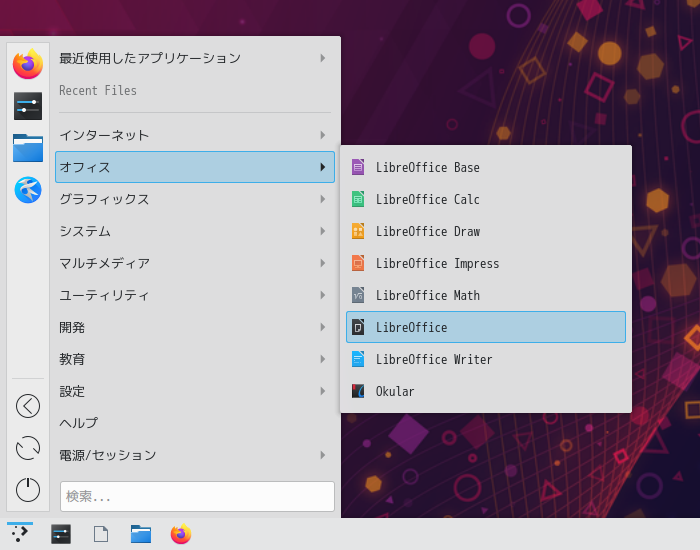This screenshot has height=550, width=700.
Task: Launch LibreOffice Impress by its label
Action: pos(438,264)
